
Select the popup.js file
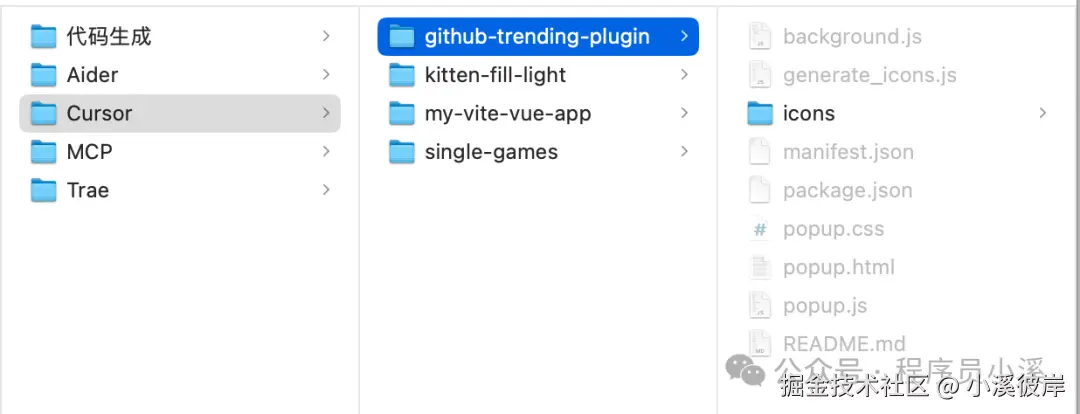pos(824,306)
